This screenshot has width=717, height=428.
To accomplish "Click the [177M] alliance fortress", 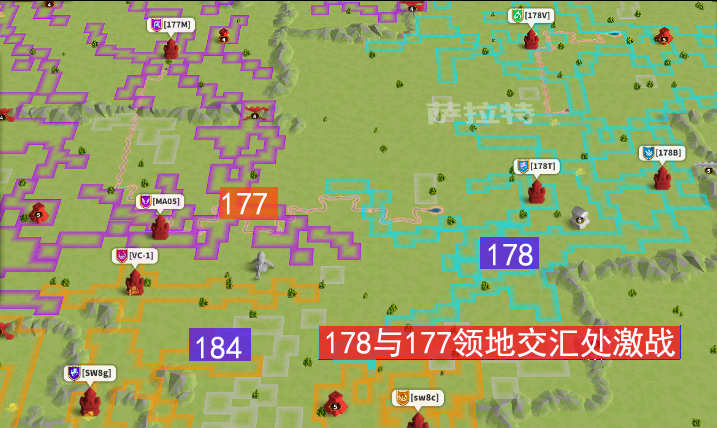I will (x=171, y=47).
